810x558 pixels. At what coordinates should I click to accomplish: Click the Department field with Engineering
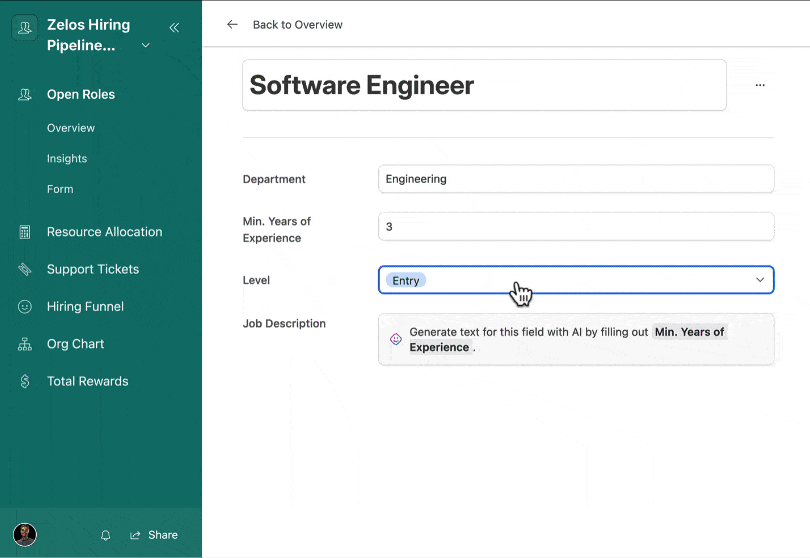pyautogui.click(x=576, y=179)
